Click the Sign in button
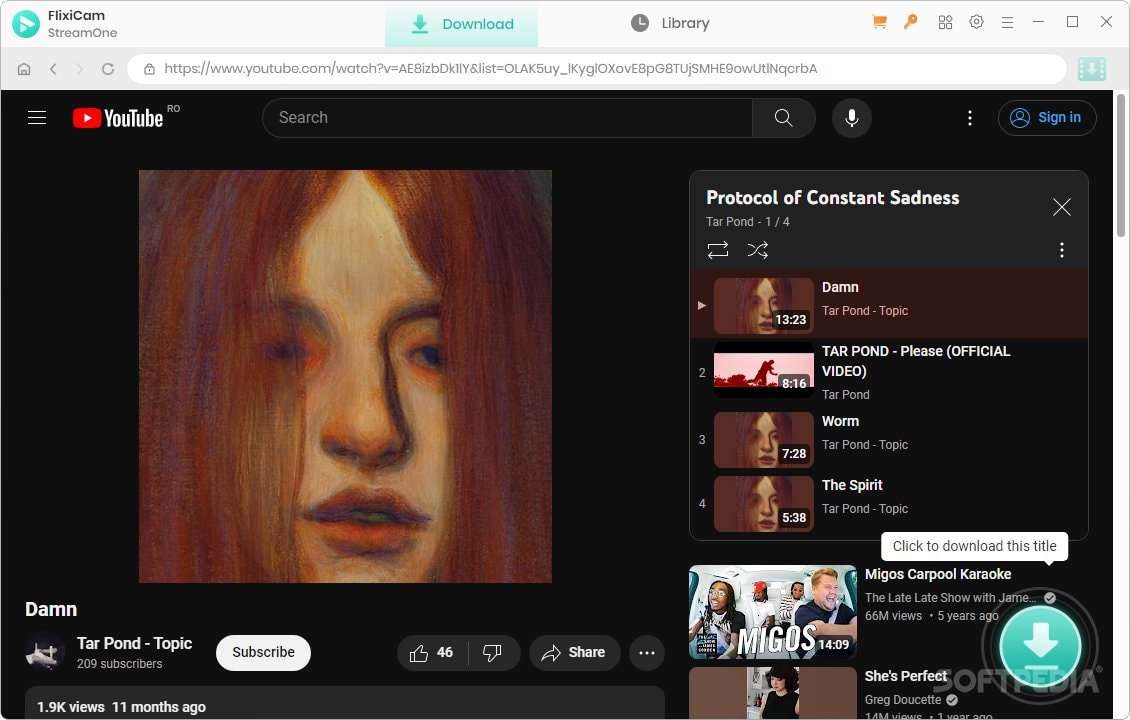 1047,117
